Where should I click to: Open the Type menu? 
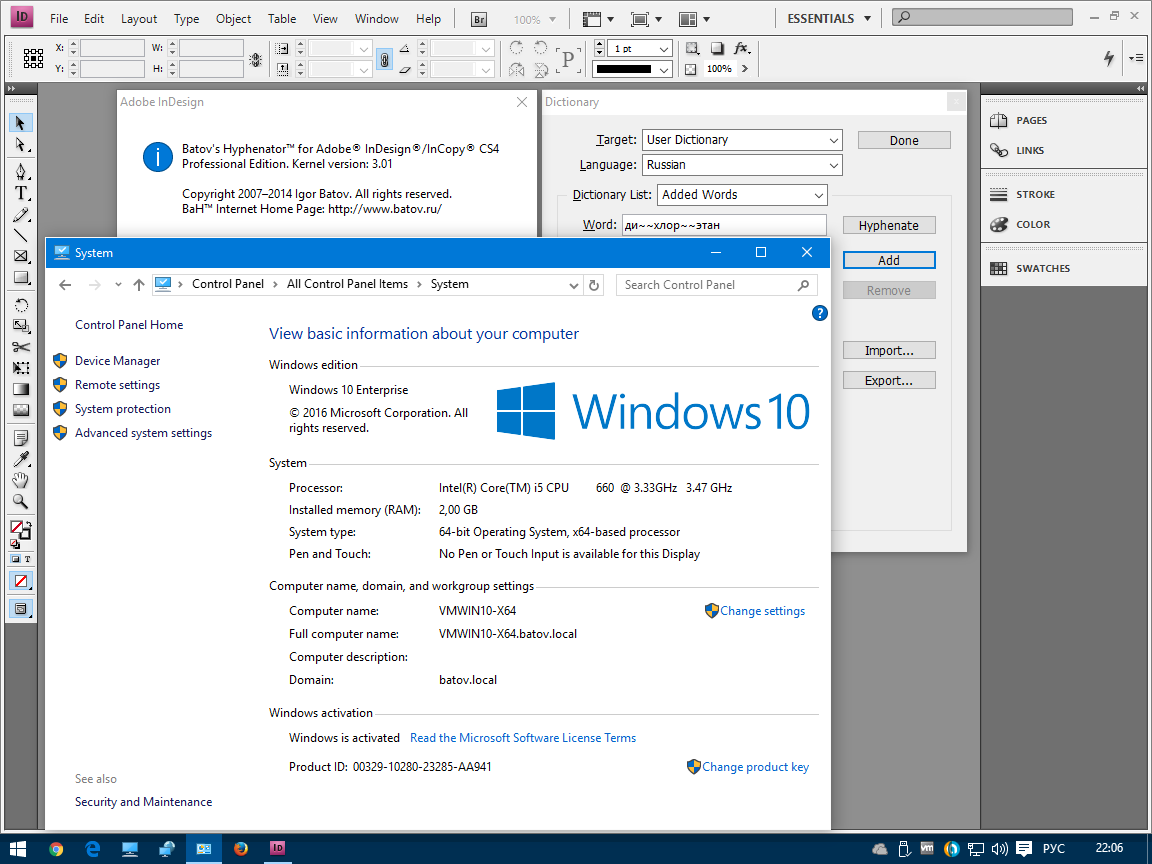(x=186, y=19)
